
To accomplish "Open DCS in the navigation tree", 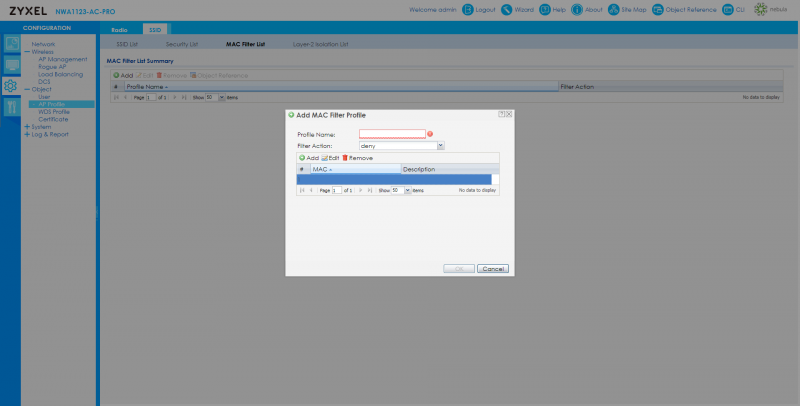I will 44,82.
